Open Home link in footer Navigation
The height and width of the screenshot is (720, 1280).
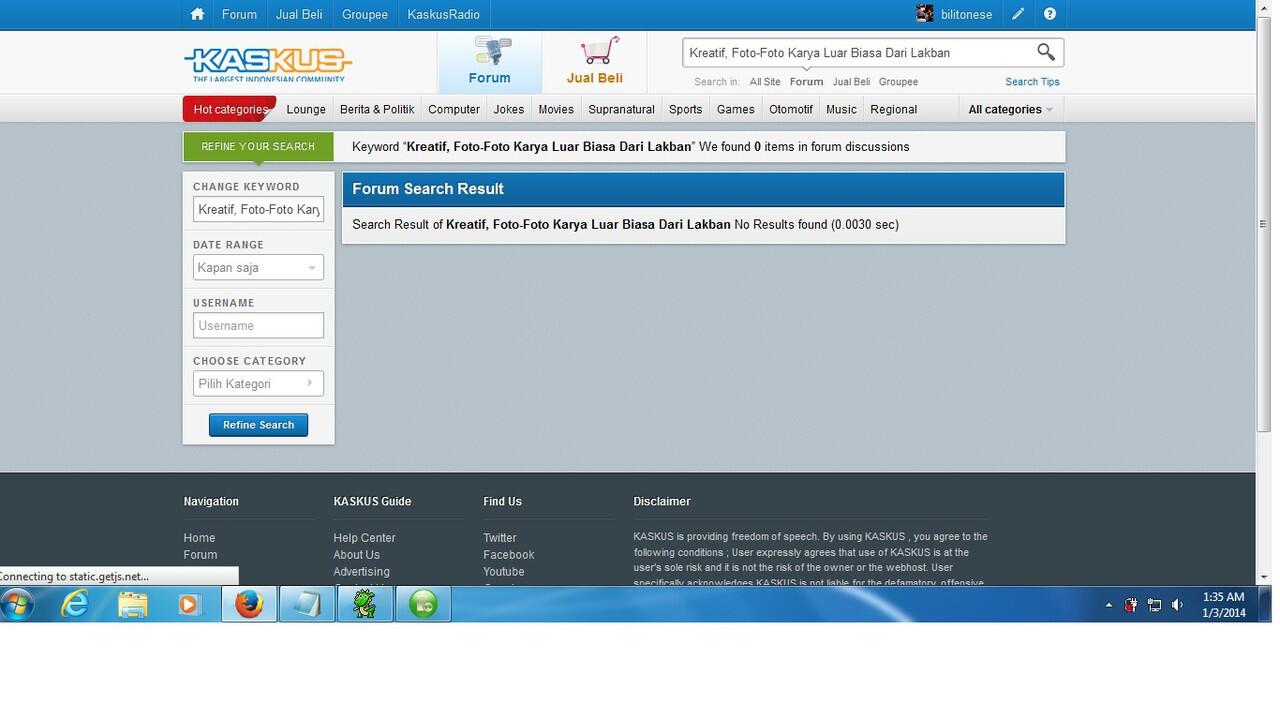tap(199, 538)
